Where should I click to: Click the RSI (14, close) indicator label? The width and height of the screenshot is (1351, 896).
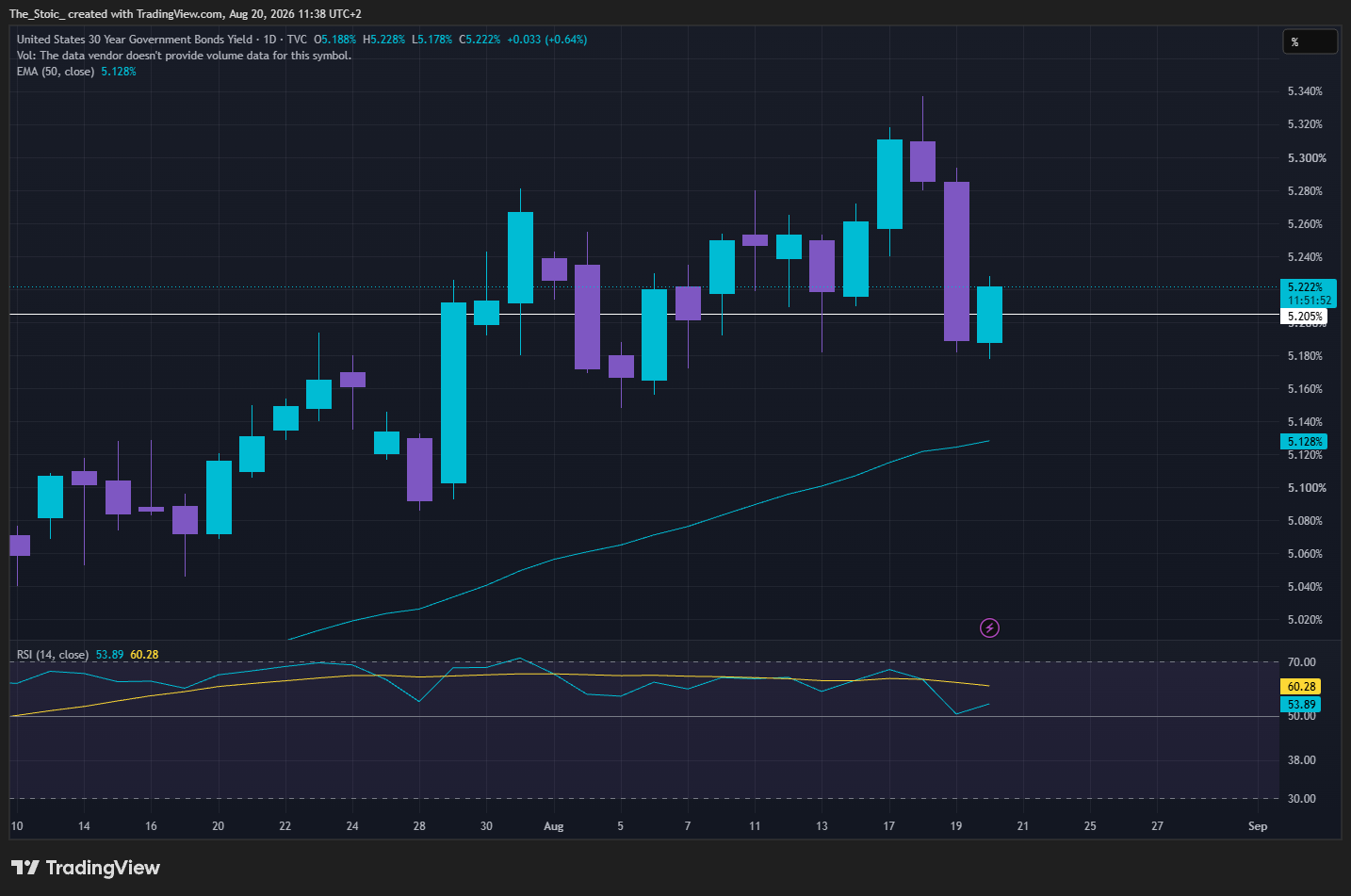[53, 655]
